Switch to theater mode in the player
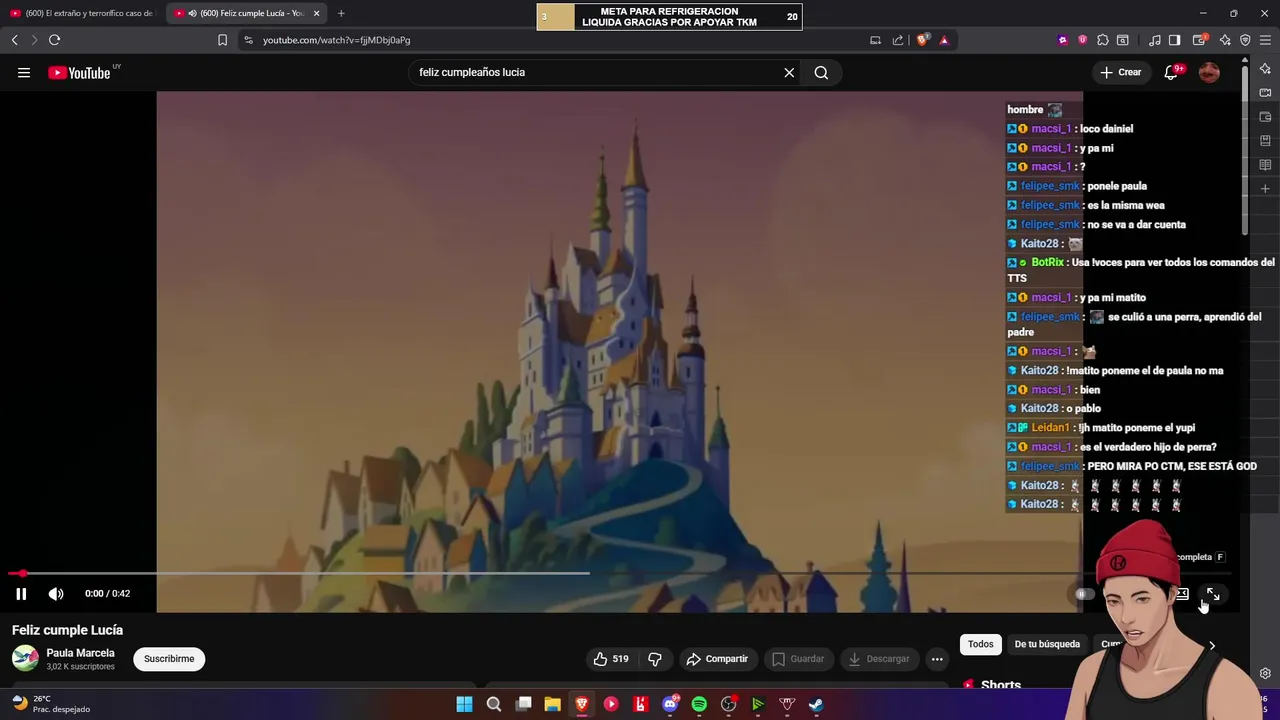Image resolution: width=1280 pixels, height=720 pixels. coord(1181,593)
